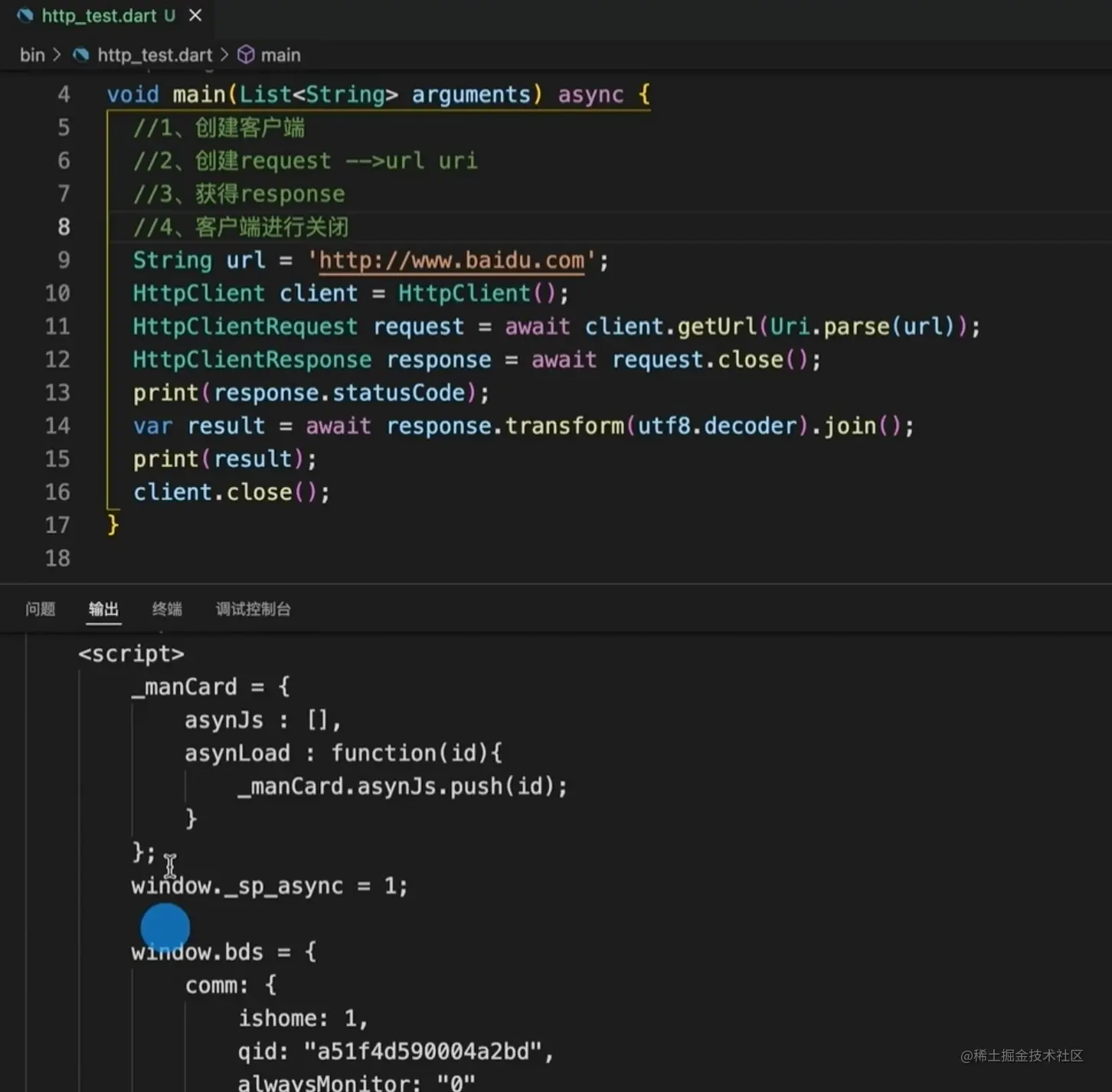Screen dimensions: 1112x1092
Task: Click the comment '//2、创建request -->url uri'
Action: coord(305,161)
